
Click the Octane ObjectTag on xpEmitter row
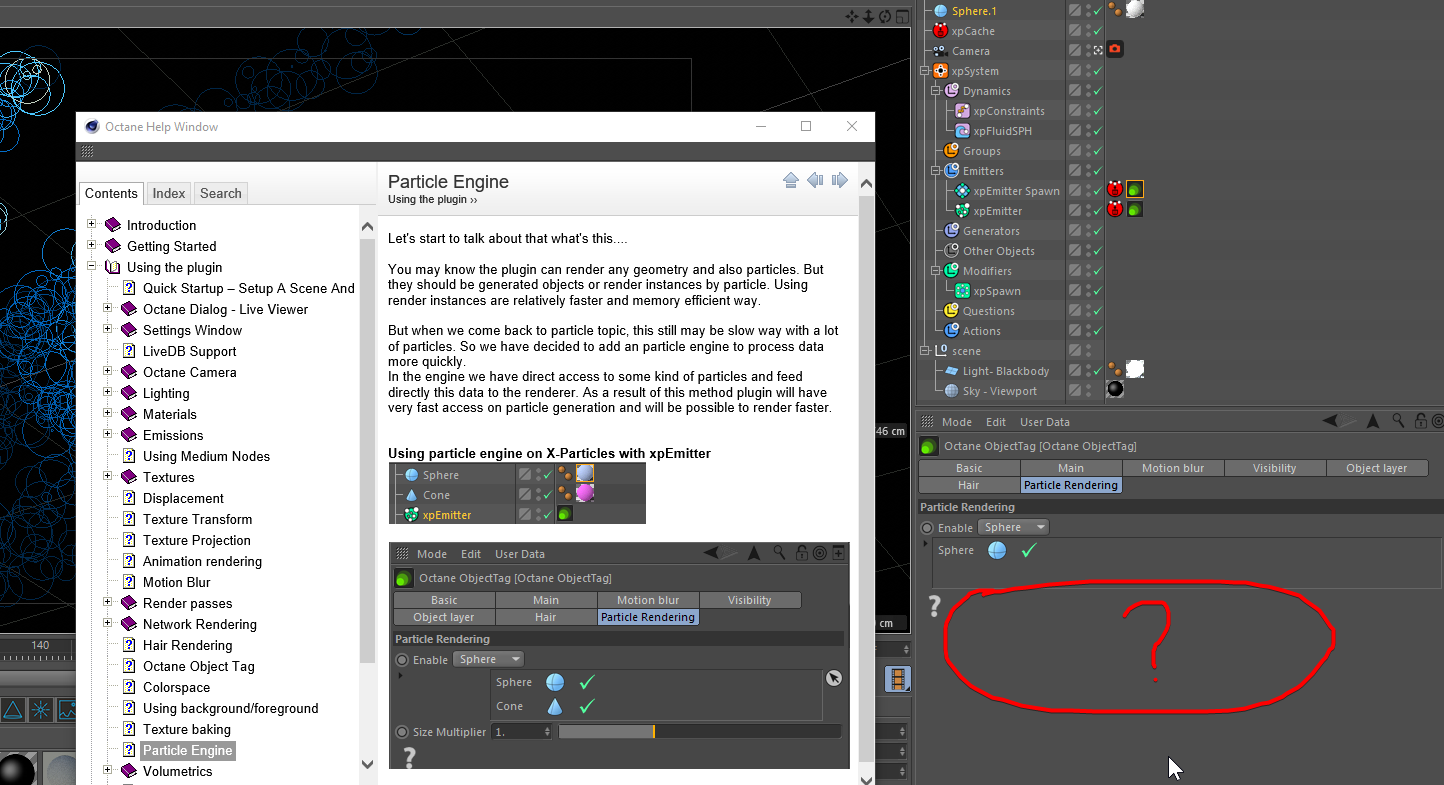pos(1135,210)
